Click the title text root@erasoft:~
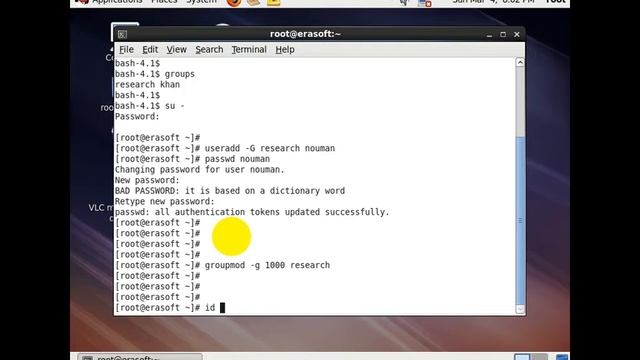This screenshot has width=640, height=360. point(305,34)
